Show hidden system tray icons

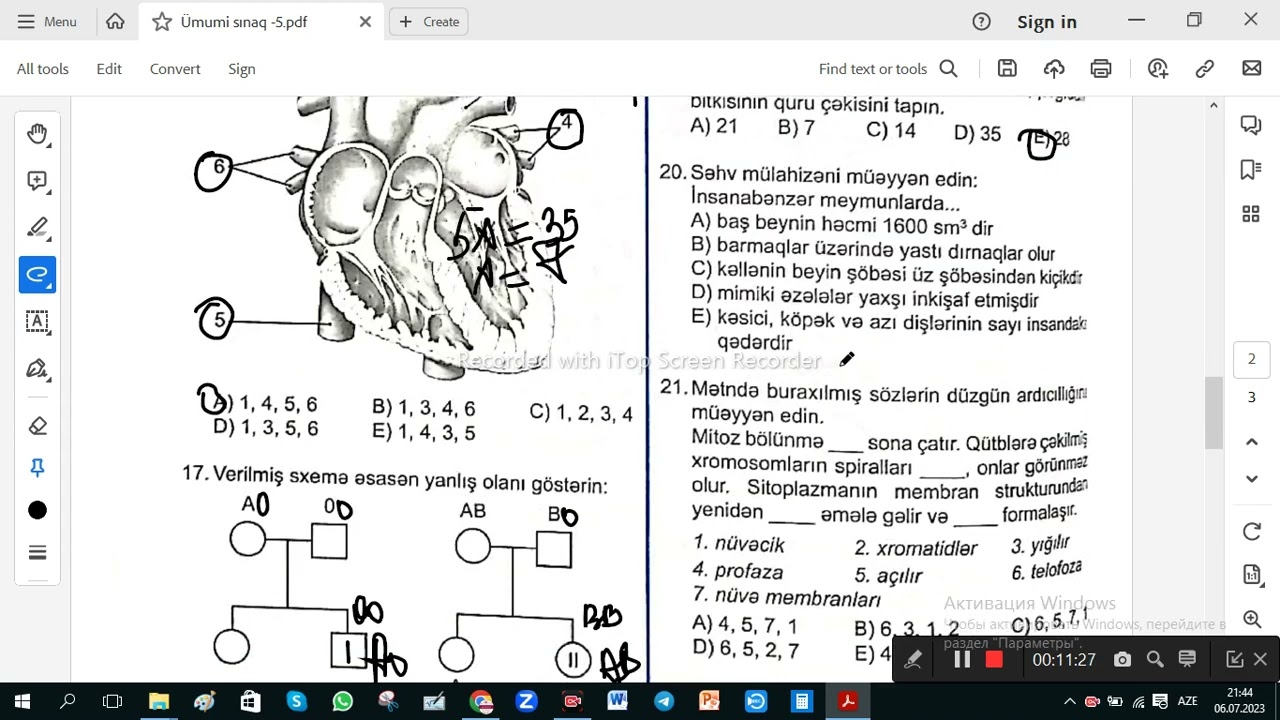coord(1069,701)
